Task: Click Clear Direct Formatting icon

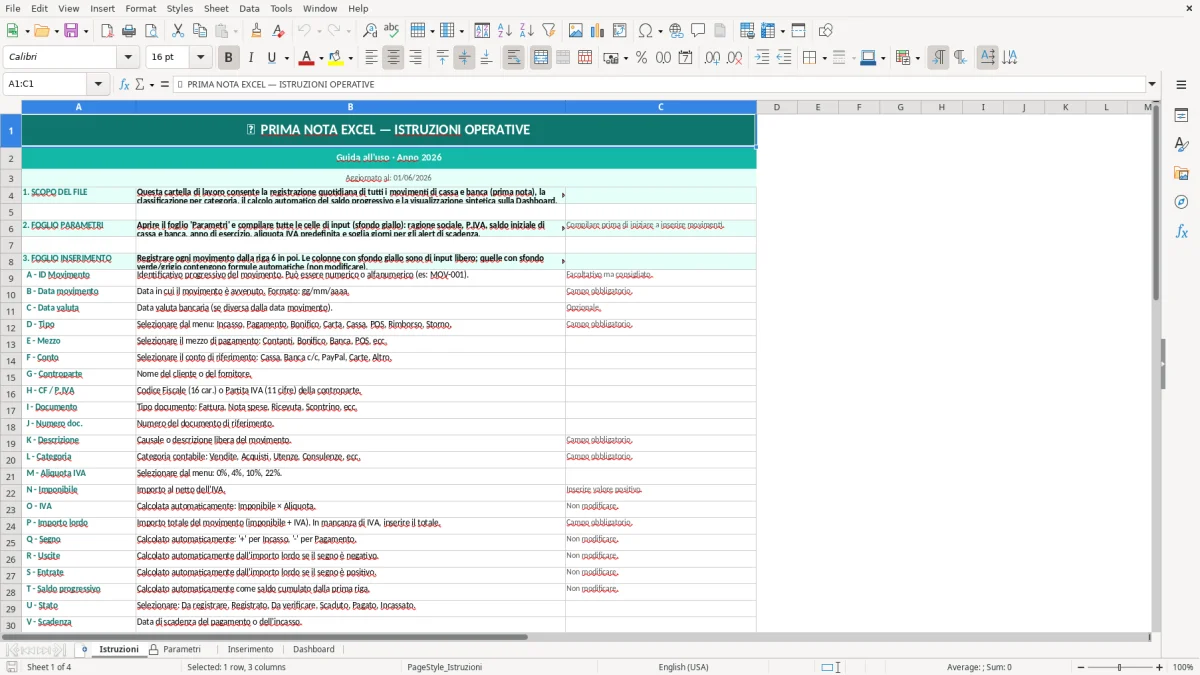Action: (x=278, y=31)
